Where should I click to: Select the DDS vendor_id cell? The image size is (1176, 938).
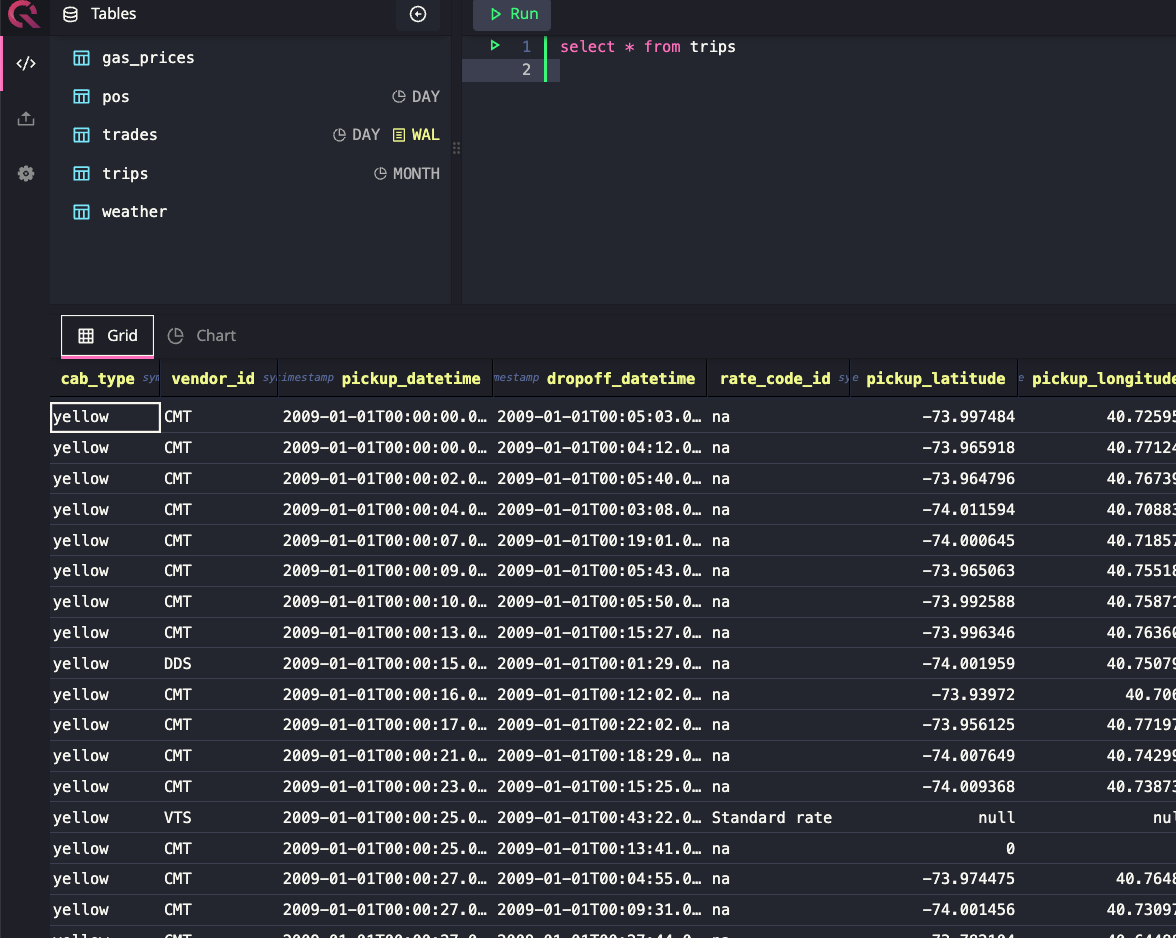point(219,664)
